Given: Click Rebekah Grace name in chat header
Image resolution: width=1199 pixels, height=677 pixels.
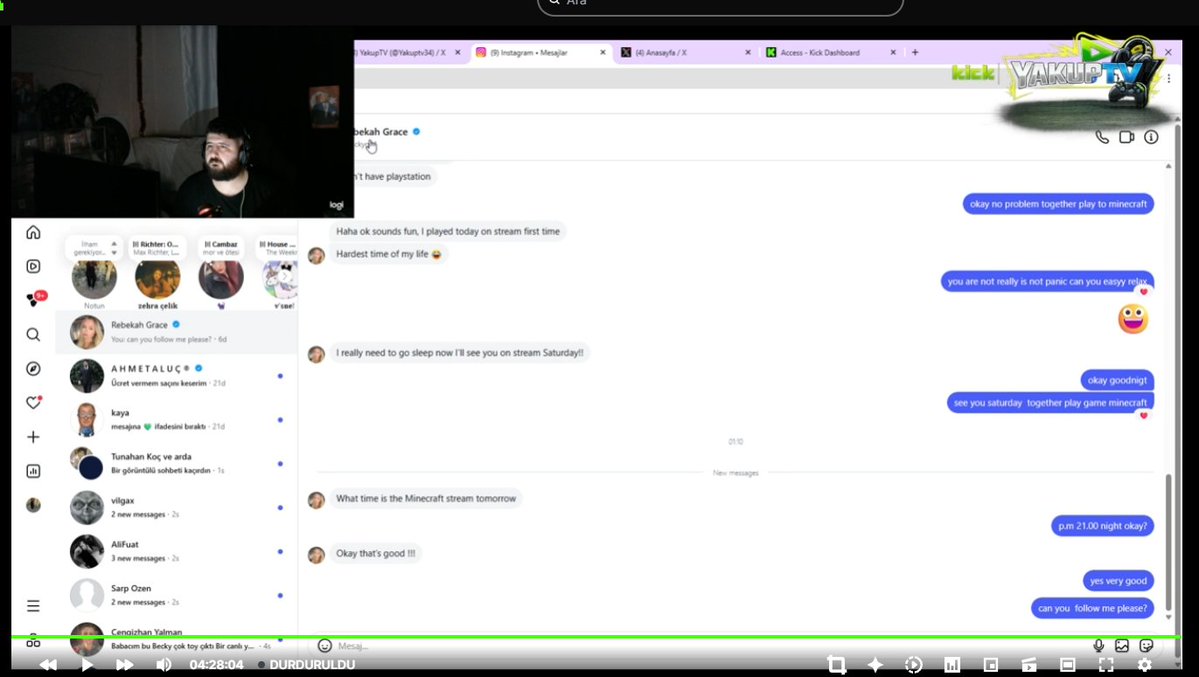Looking at the screenshot, I should pos(381,132).
